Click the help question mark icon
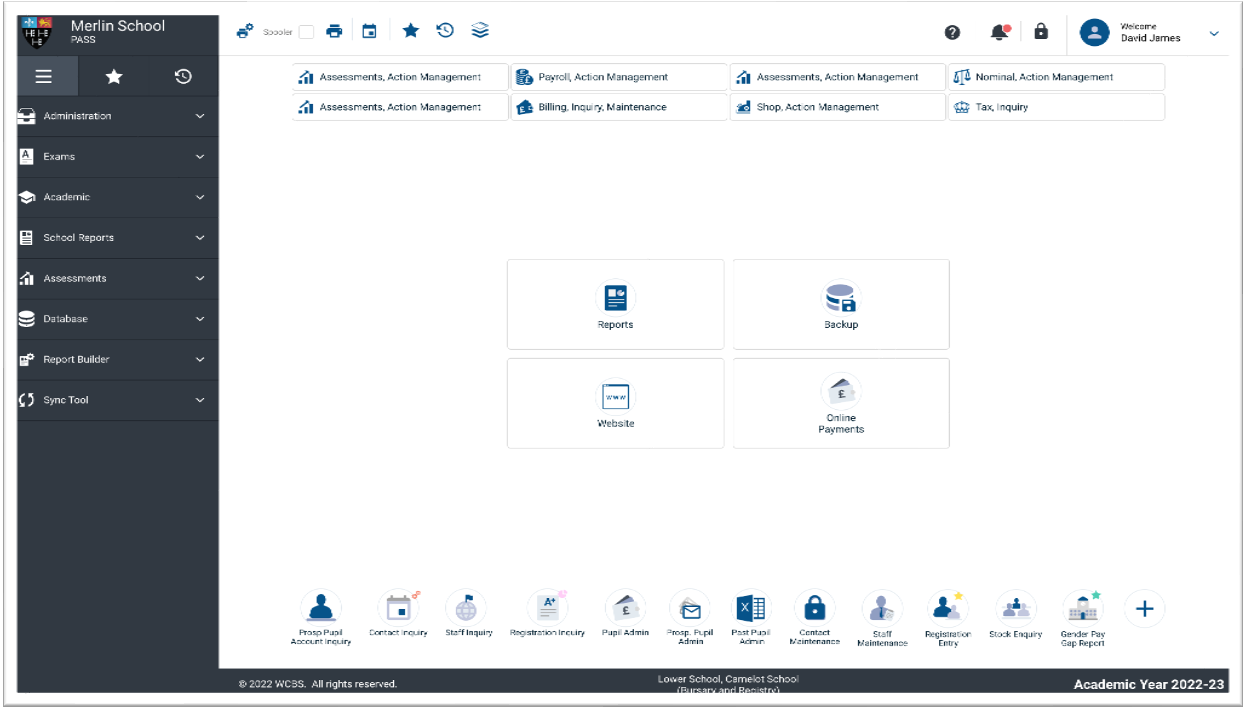The width and height of the screenshot is (1248, 708). click(x=952, y=31)
